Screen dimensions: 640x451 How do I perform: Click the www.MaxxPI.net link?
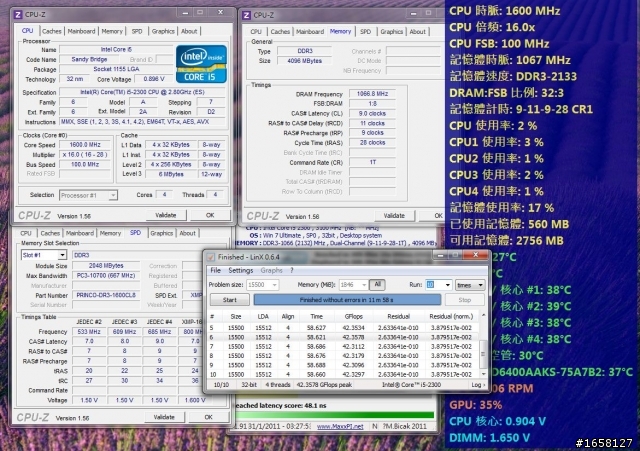coord(340,427)
